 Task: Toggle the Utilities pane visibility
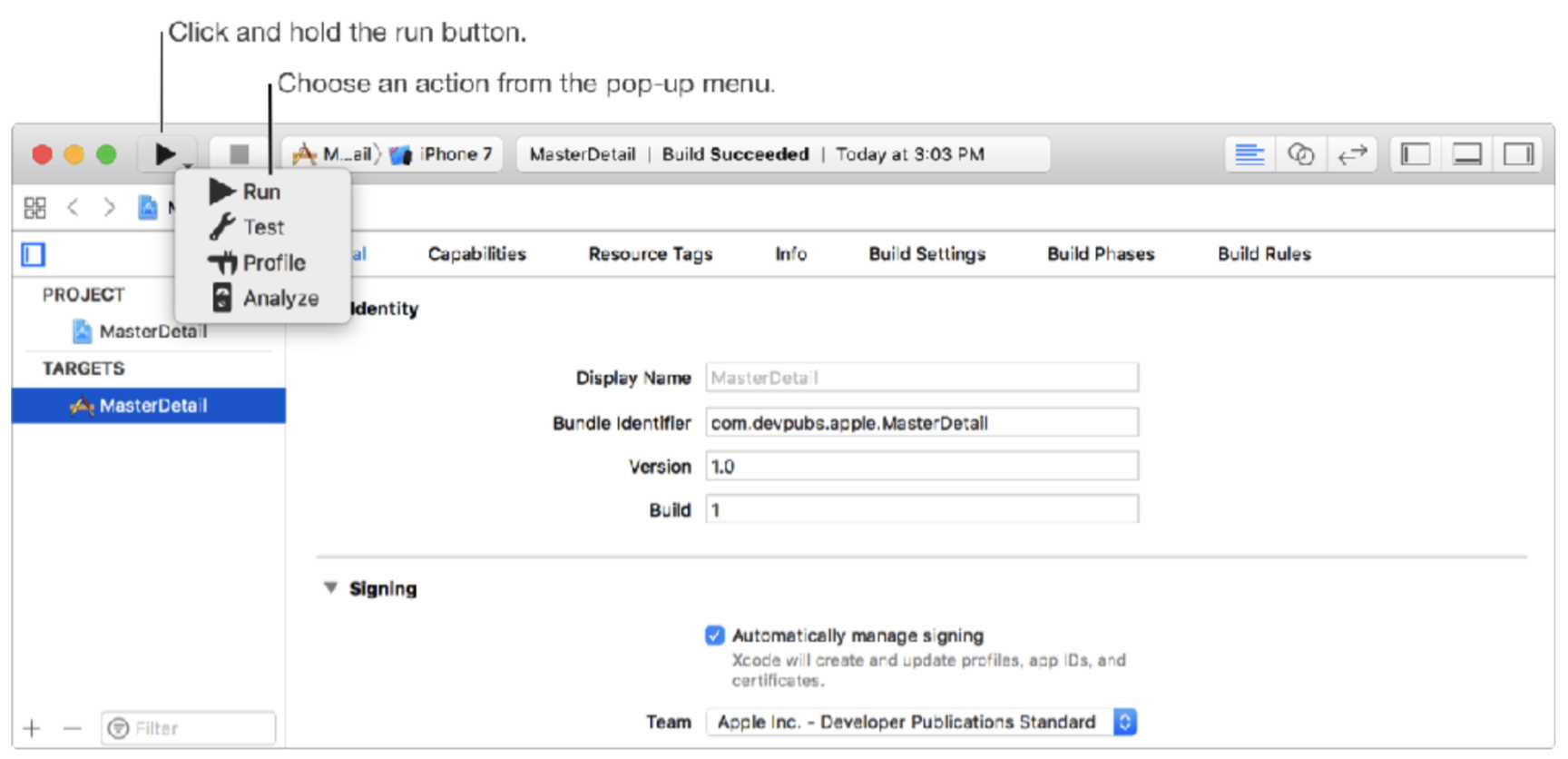[x=1518, y=154]
